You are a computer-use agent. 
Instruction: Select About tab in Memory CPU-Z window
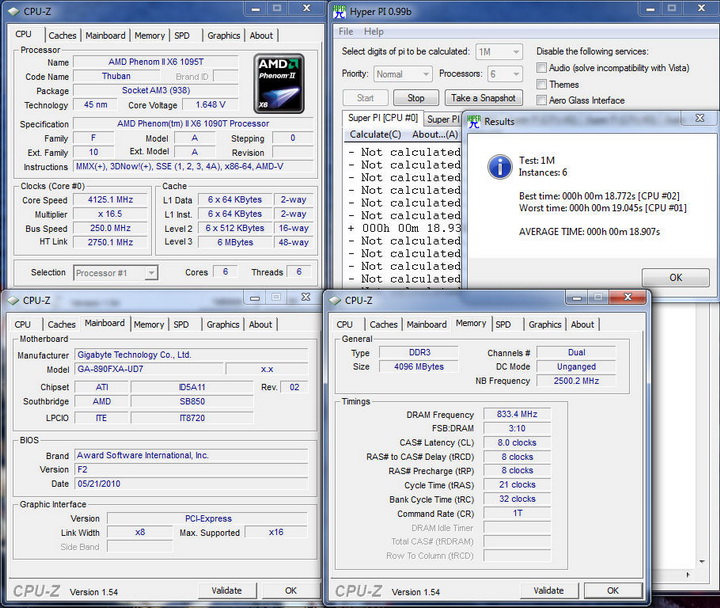tap(582, 324)
